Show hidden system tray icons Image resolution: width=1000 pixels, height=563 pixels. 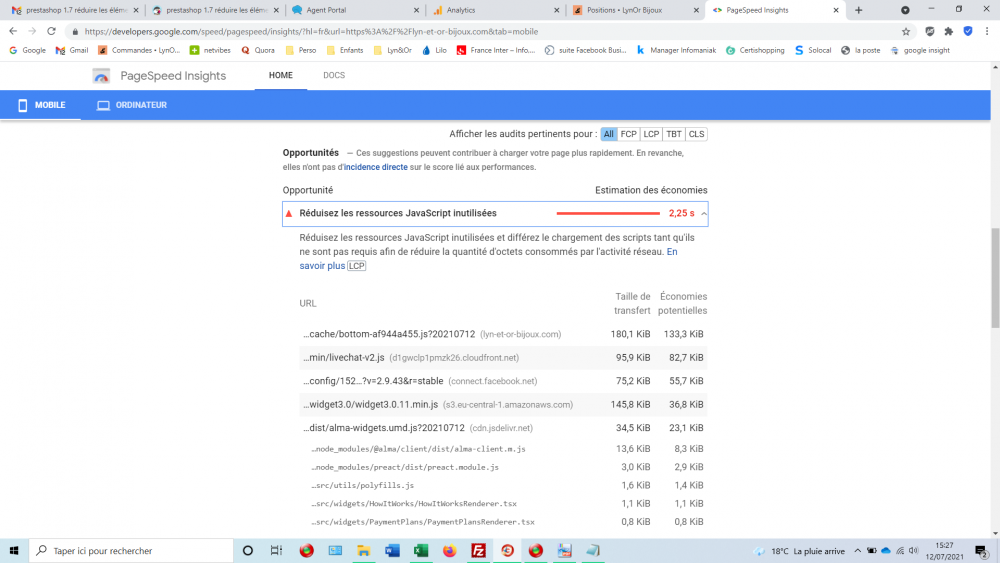point(857,550)
